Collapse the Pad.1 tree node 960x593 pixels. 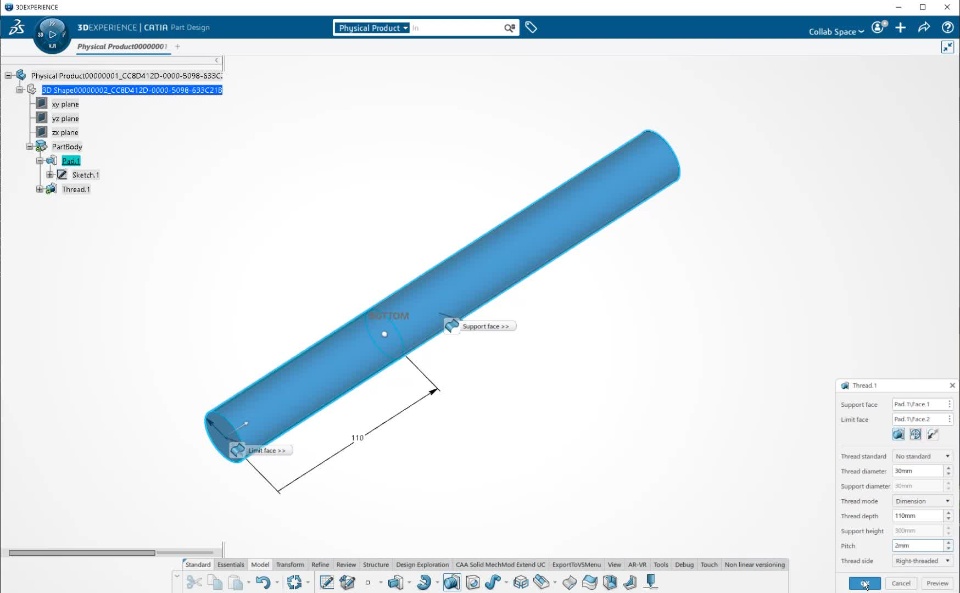(39, 160)
